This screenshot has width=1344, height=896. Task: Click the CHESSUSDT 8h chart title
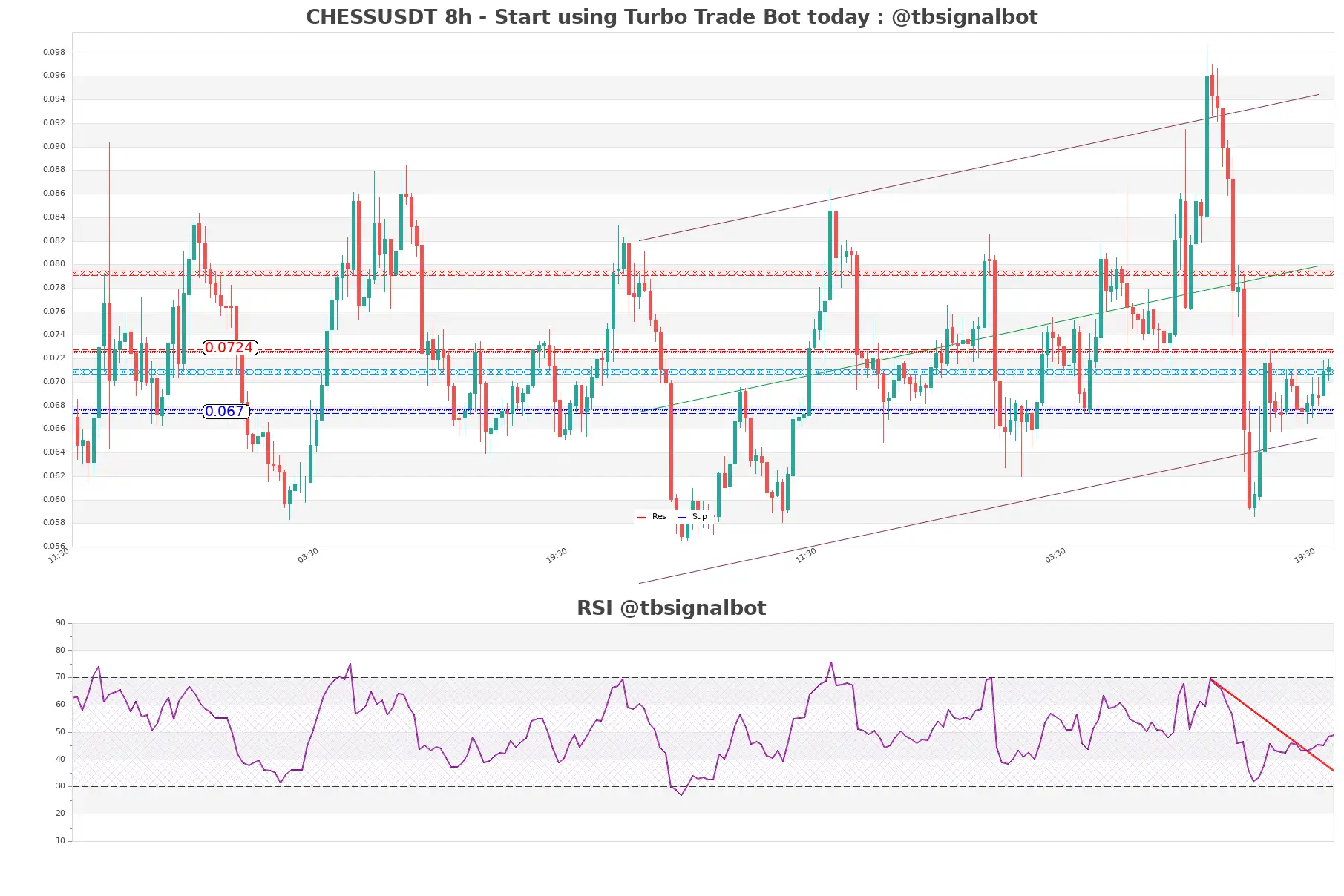click(671, 17)
